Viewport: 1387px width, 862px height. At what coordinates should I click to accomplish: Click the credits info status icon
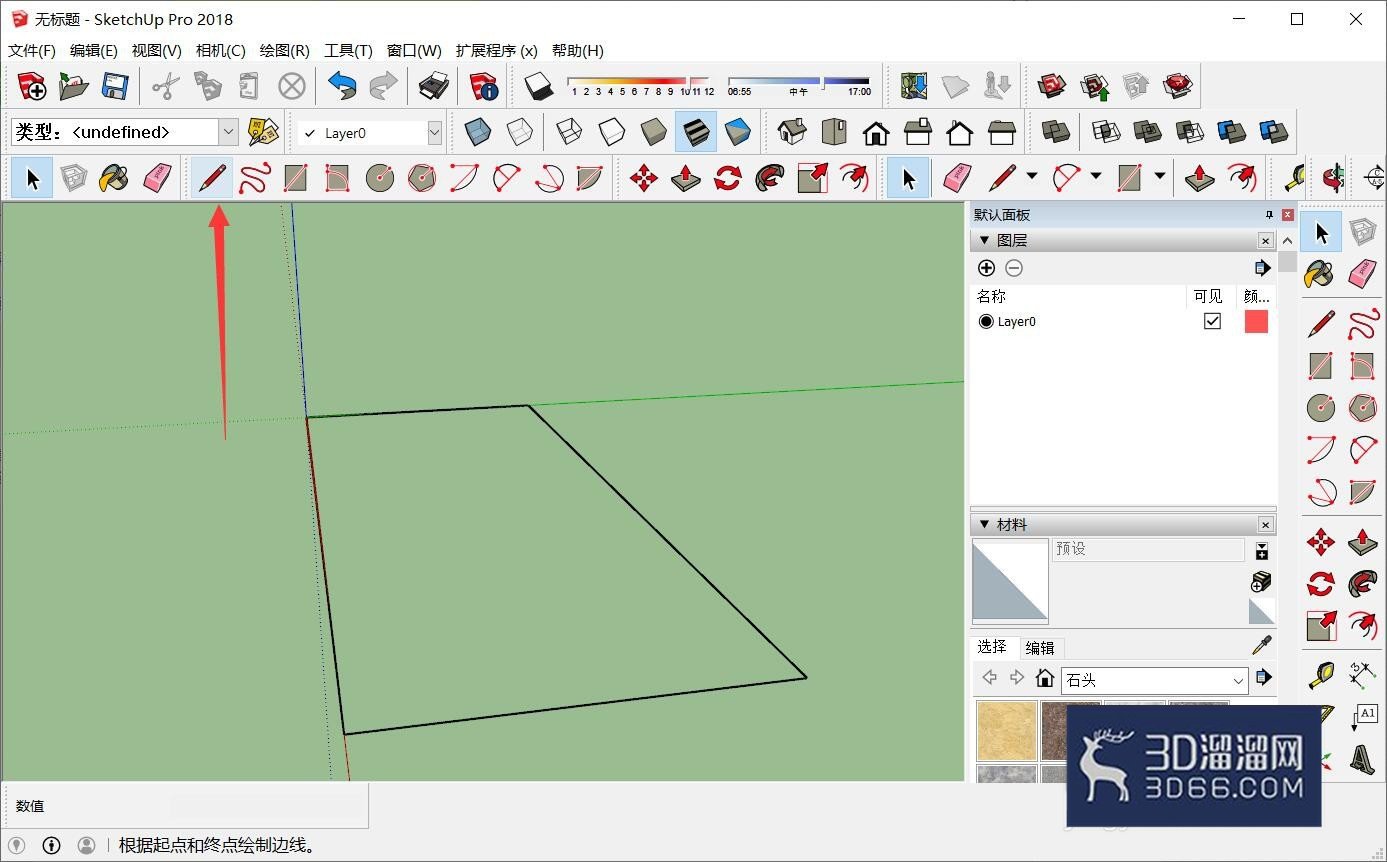pyautogui.click(x=51, y=846)
